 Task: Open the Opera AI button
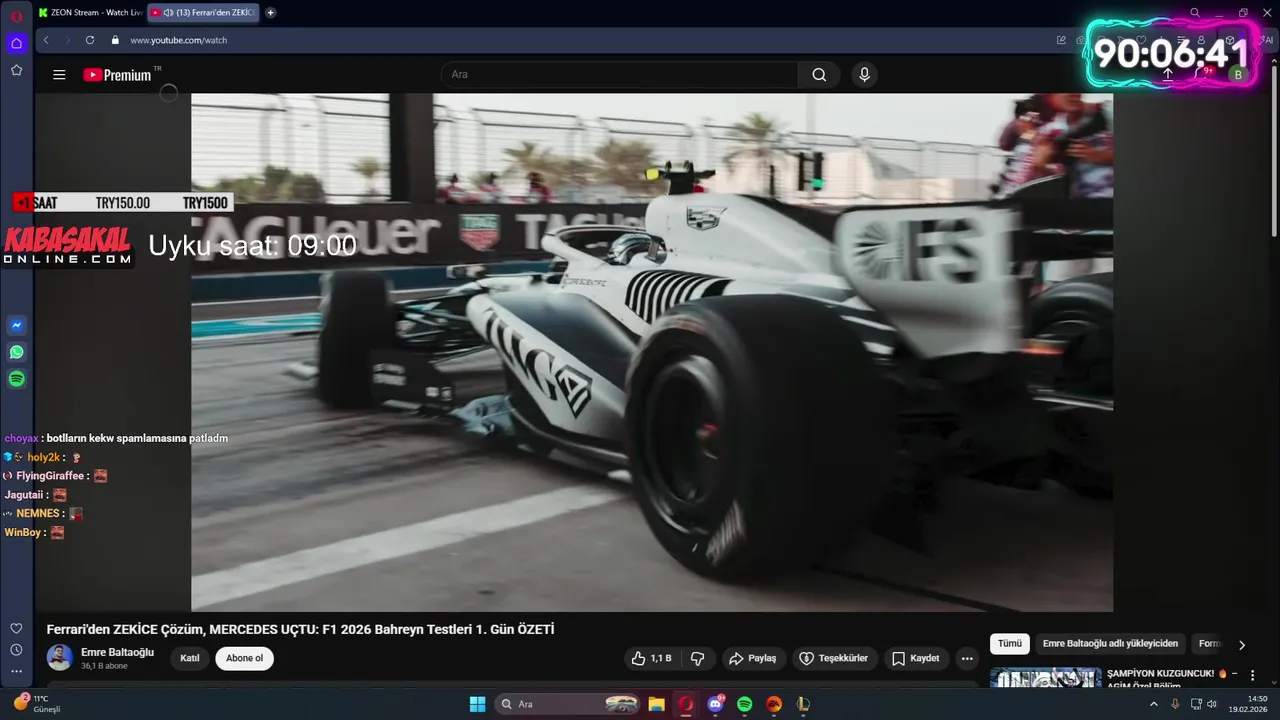pos(1266,40)
